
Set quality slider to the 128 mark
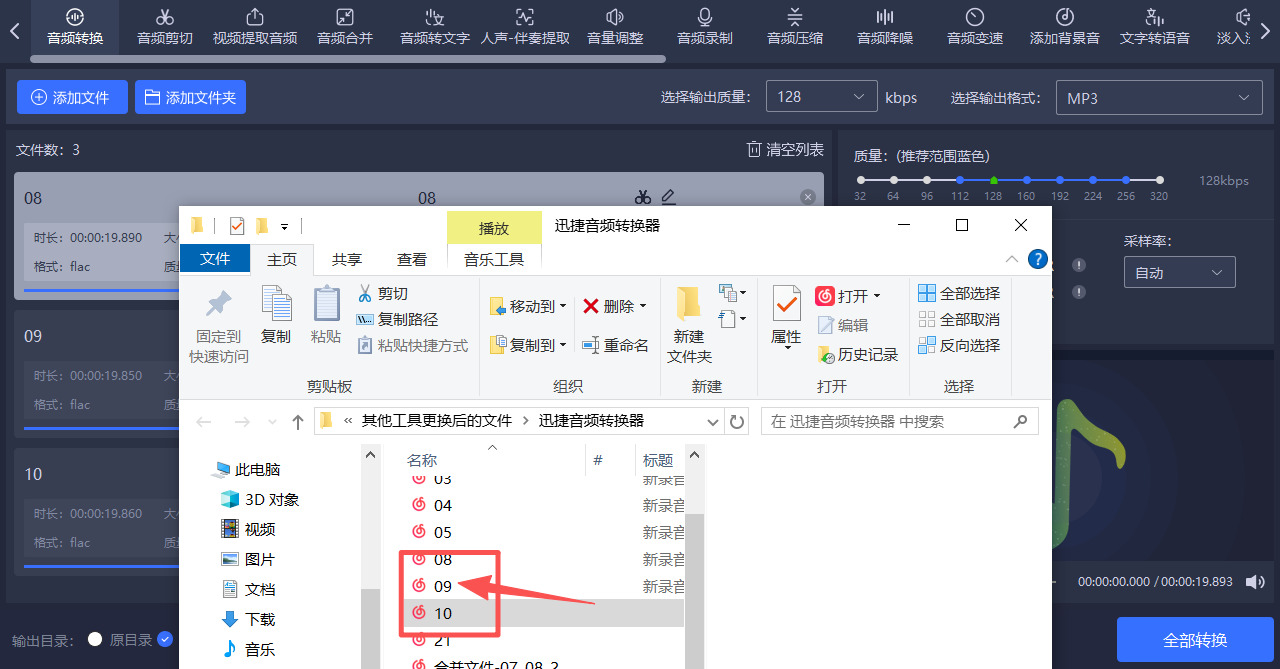tap(993, 180)
